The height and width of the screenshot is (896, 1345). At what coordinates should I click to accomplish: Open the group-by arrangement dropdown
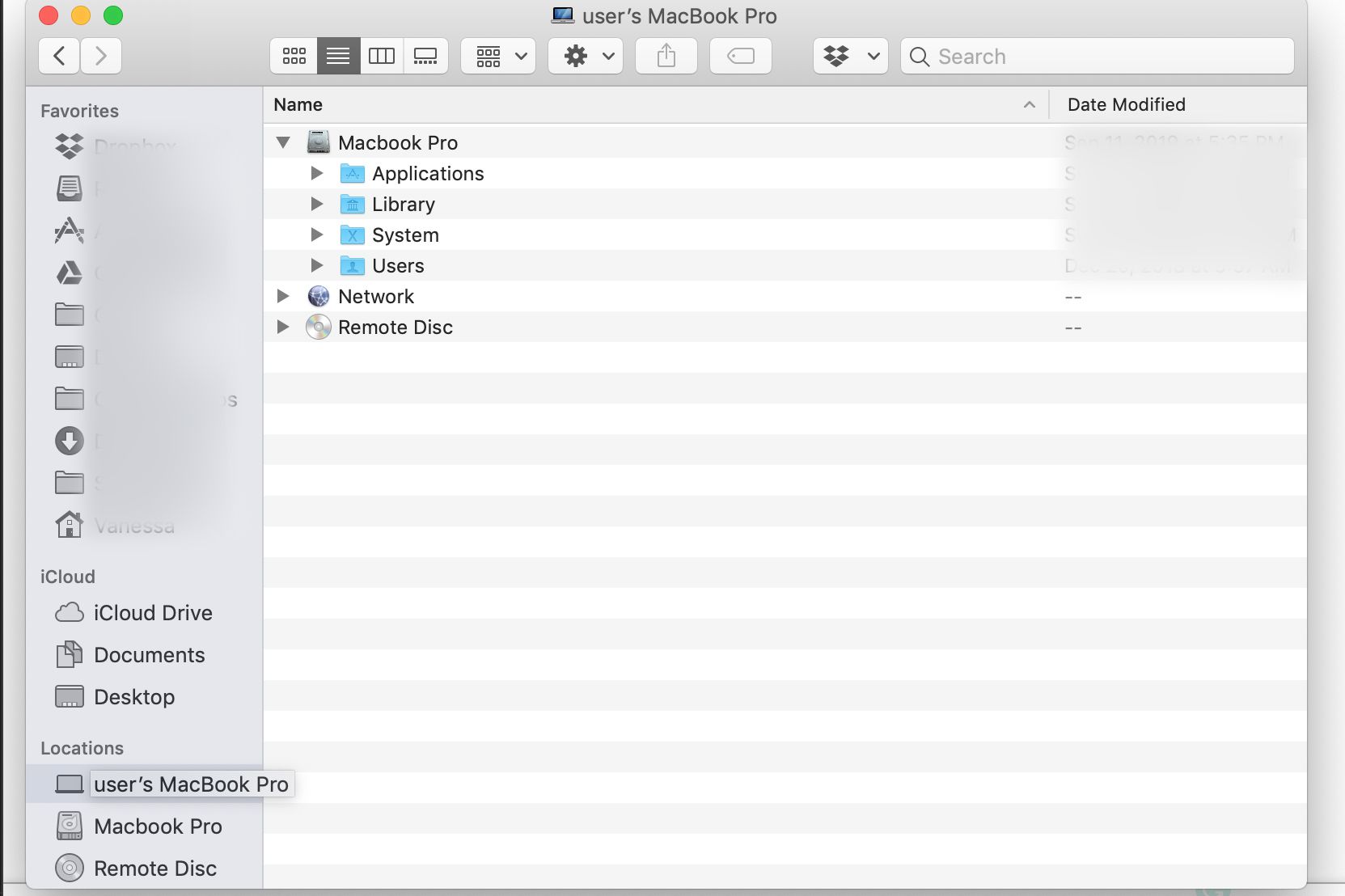[498, 56]
